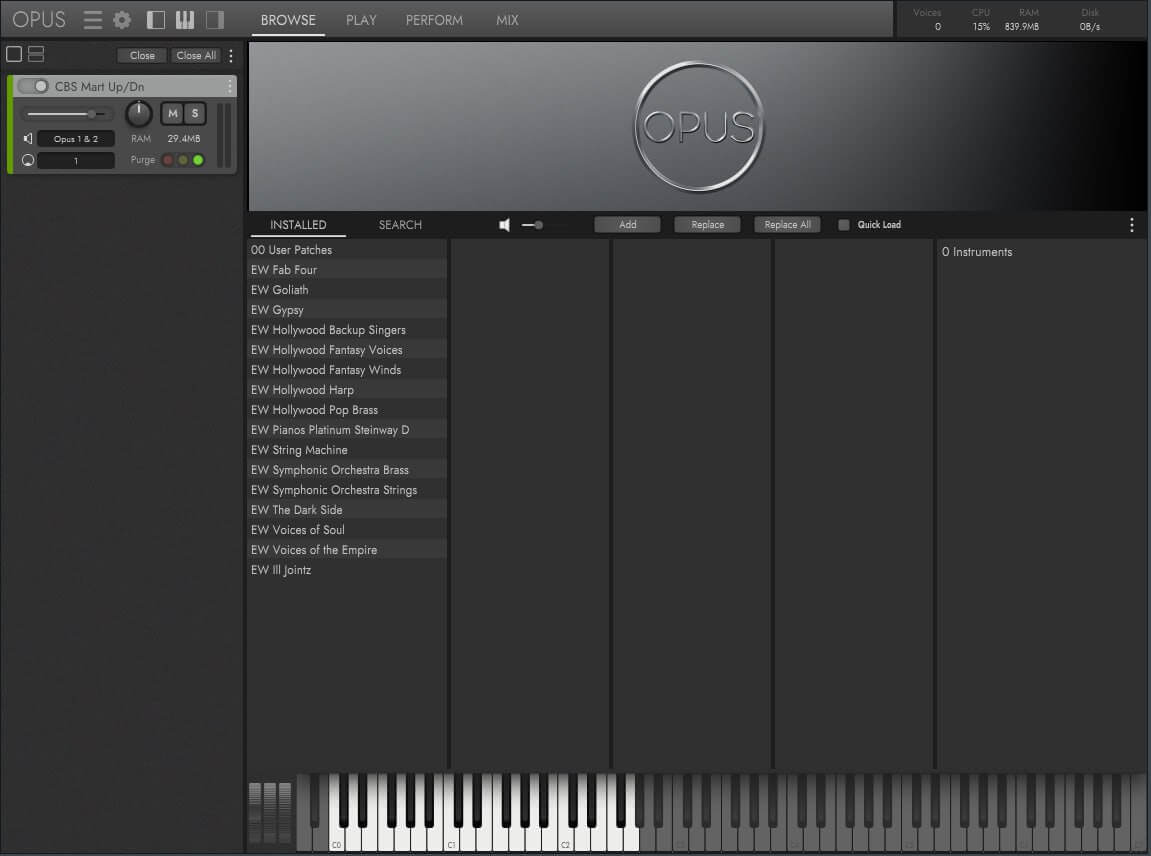
Task: Click the green Purge indicator
Action: pos(198,160)
